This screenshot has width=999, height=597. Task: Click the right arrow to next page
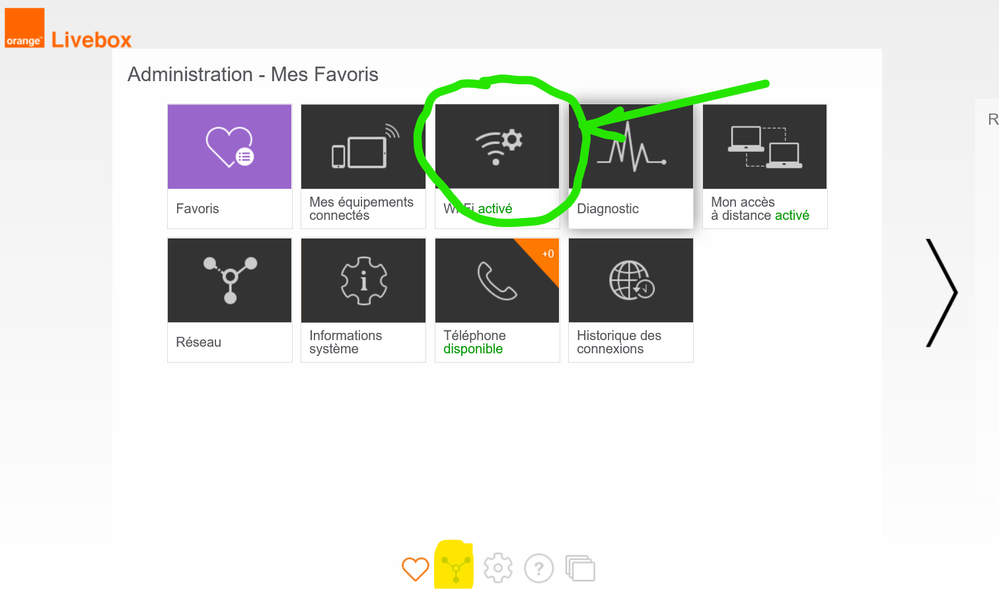pos(941,293)
